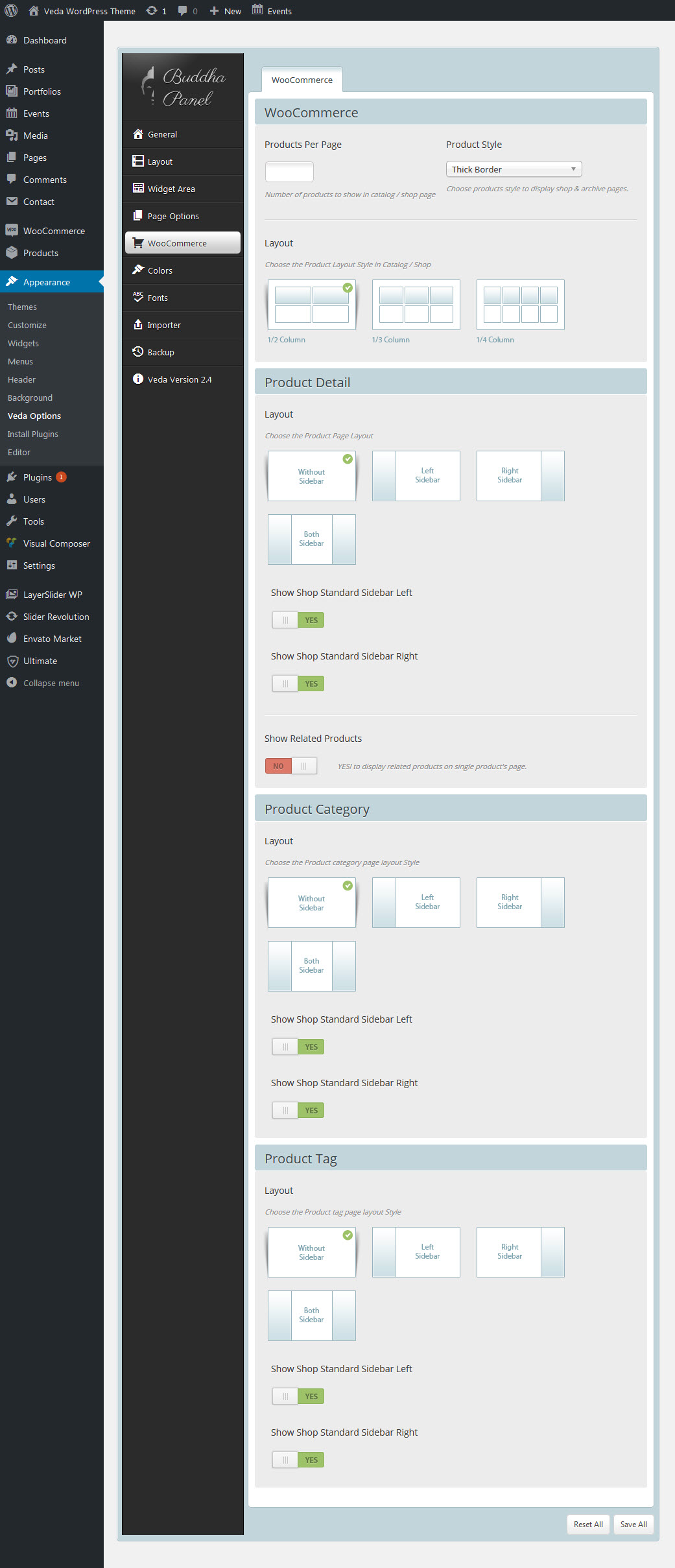Click the General house icon in Buddha Panel

pyautogui.click(x=137, y=134)
